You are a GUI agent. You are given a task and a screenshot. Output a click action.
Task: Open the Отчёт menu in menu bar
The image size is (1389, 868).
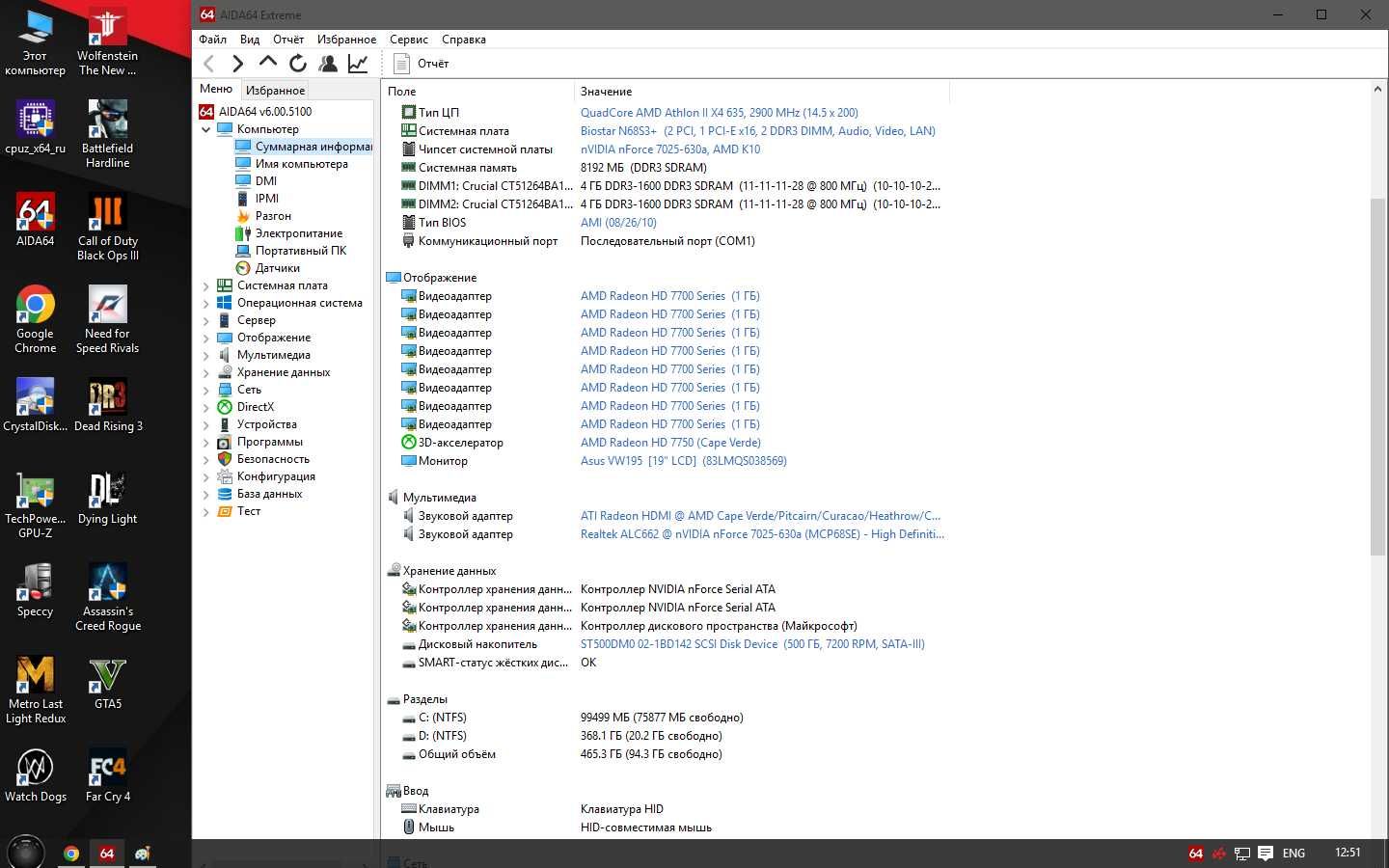[288, 40]
